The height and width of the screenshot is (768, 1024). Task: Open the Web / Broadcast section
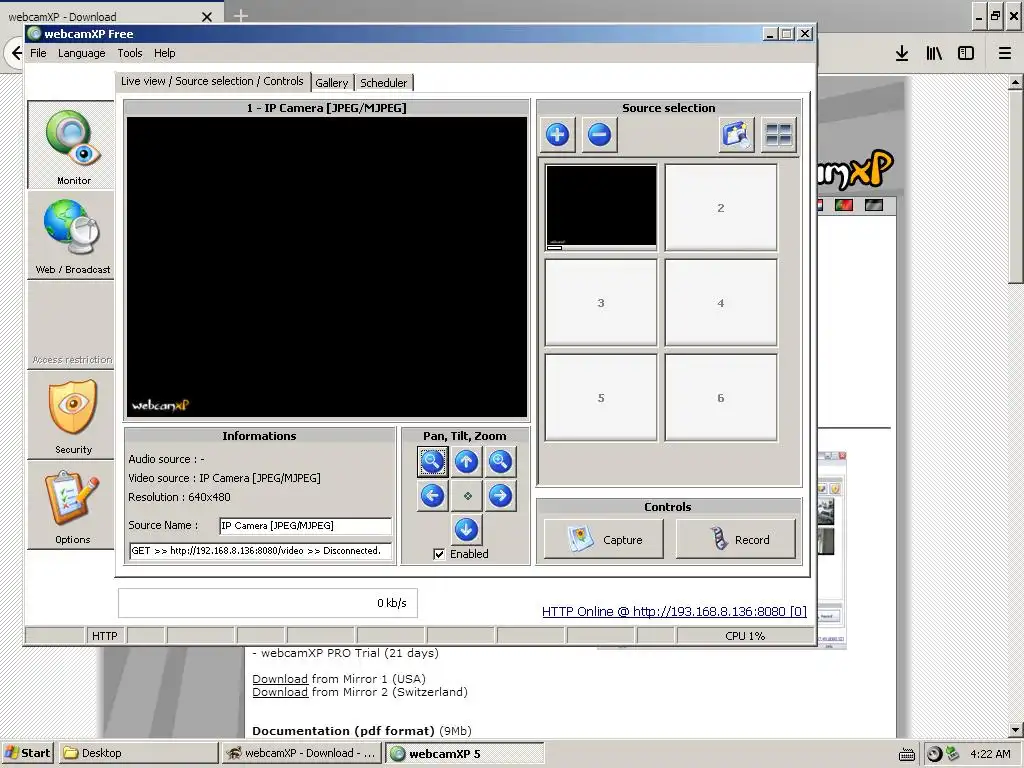71,235
